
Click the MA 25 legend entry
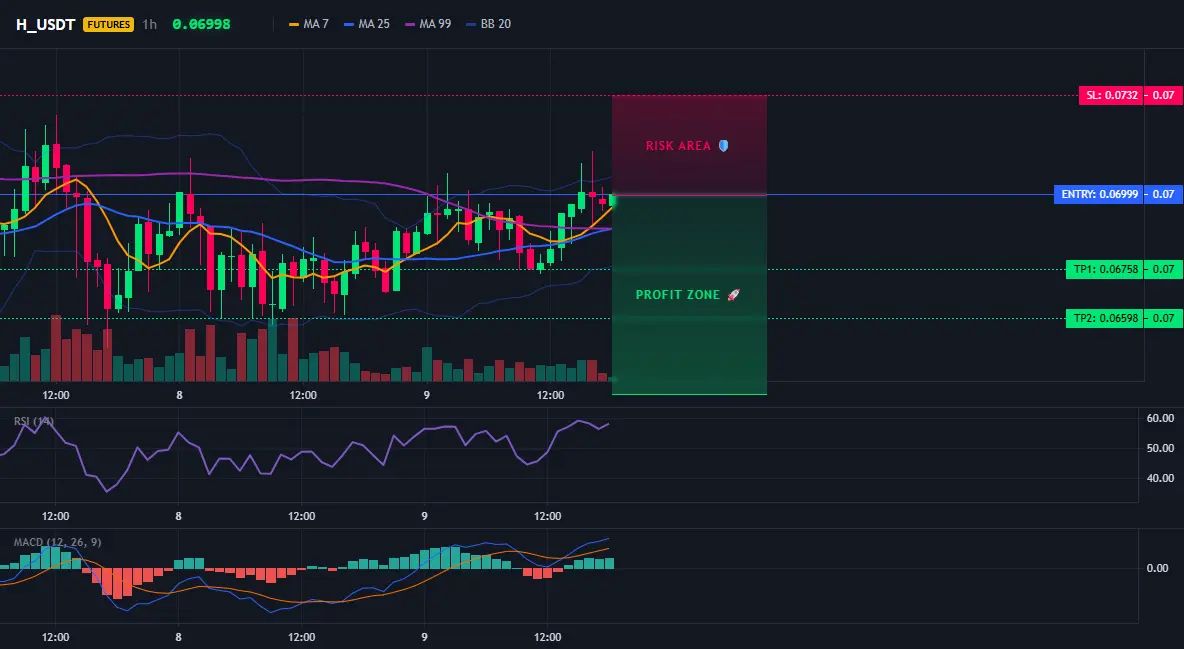367,24
